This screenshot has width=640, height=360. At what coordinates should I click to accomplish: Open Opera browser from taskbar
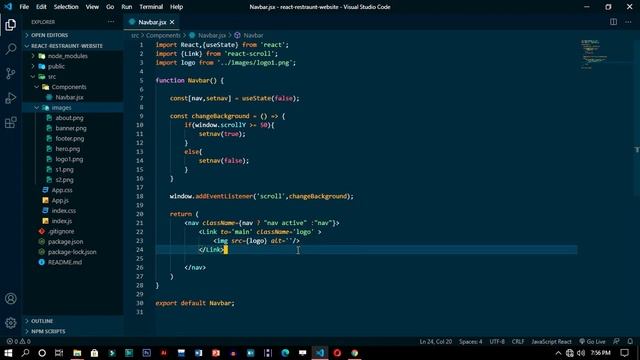[337, 353]
